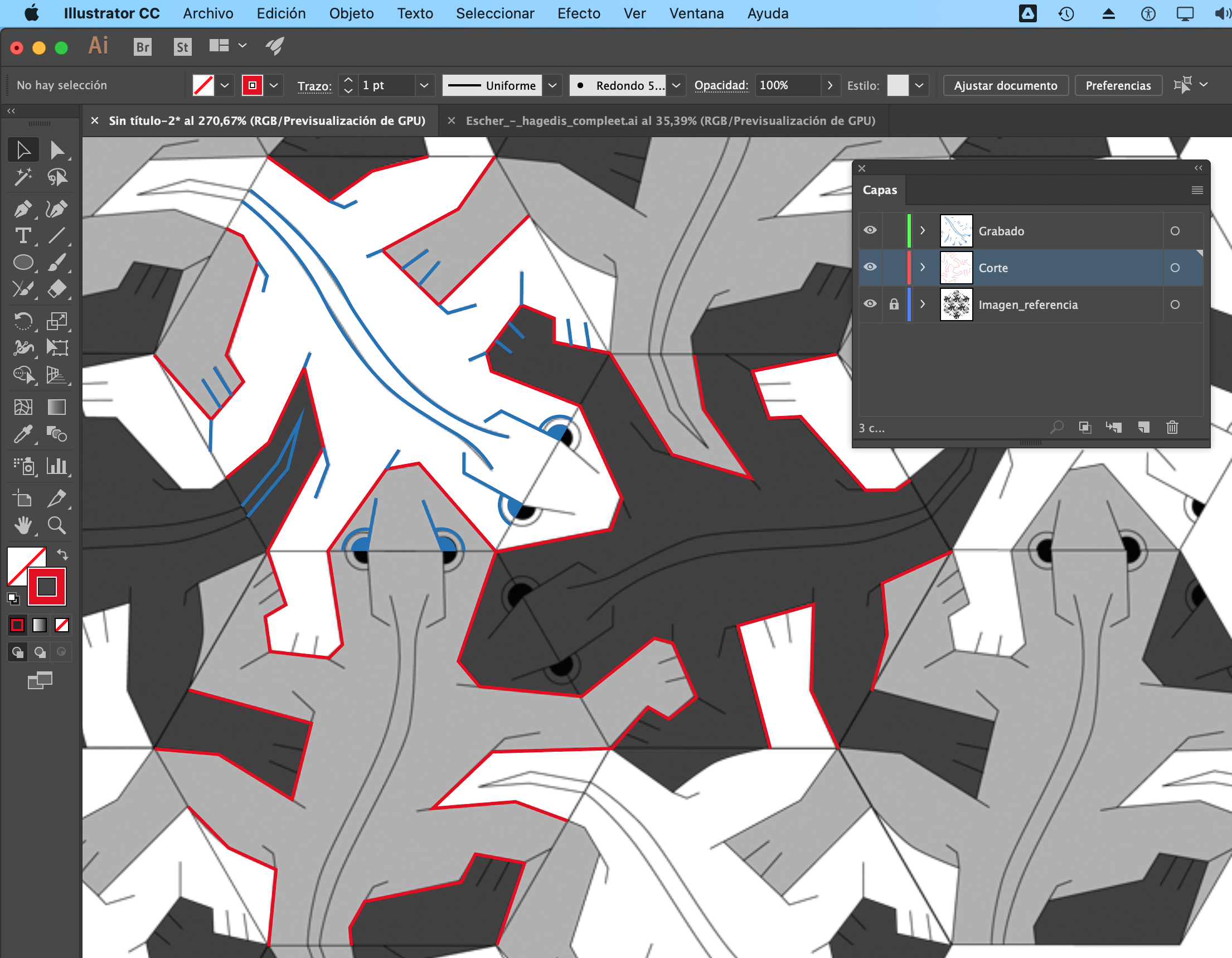Open Adobe Stock via St icon

tap(182, 47)
